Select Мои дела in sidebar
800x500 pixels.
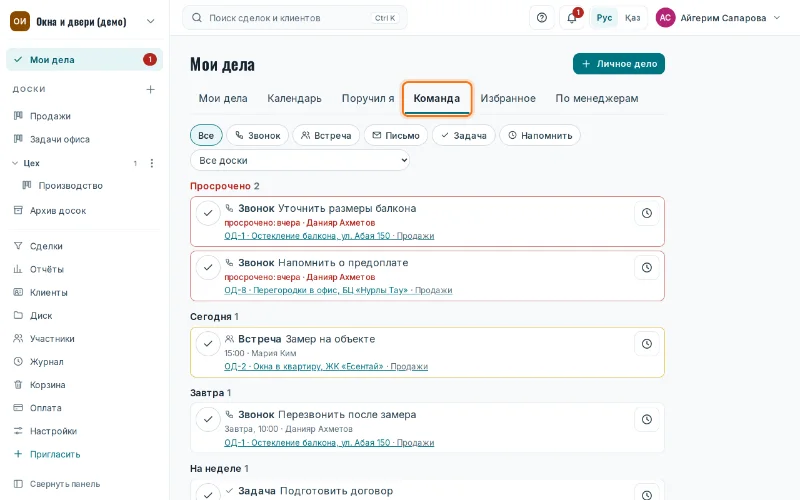[84, 60]
